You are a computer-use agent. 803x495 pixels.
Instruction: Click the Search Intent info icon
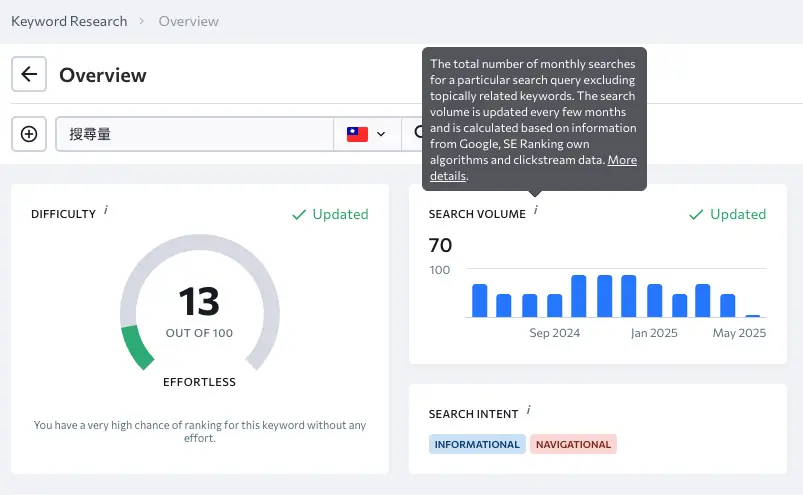pyautogui.click(x=528, y=411)
